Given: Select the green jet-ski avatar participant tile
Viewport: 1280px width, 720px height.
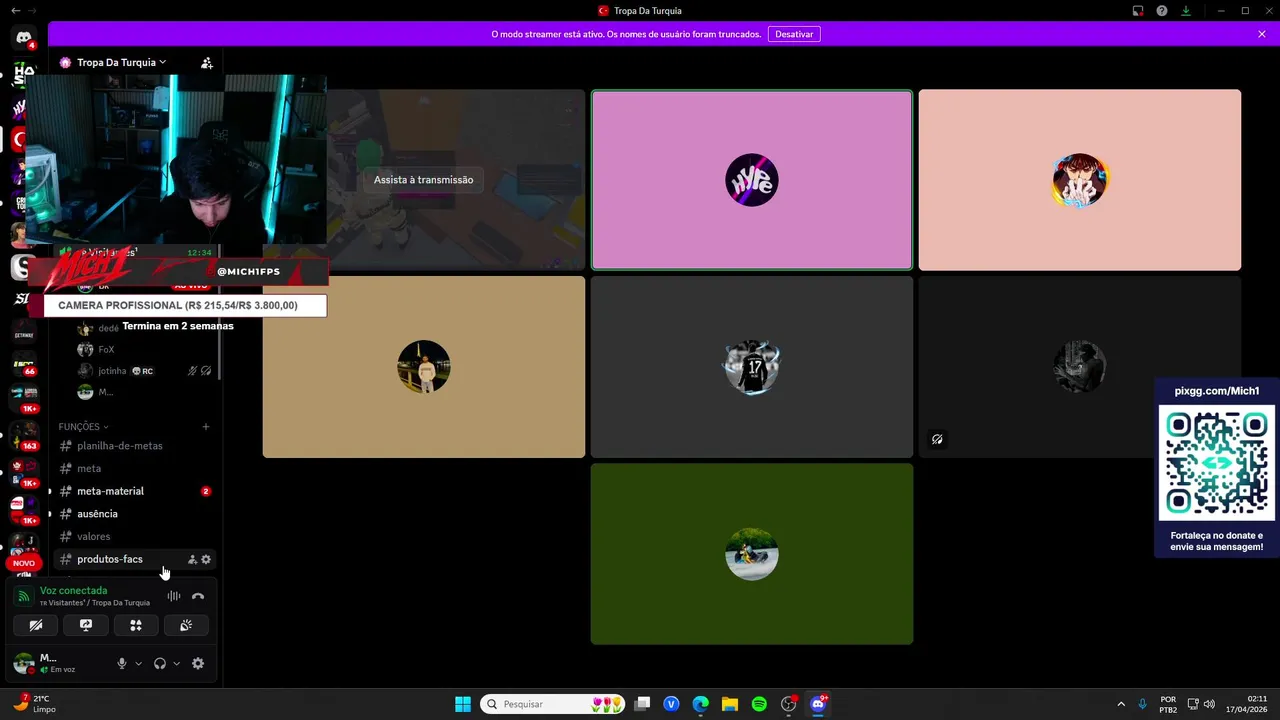Looking at the screenshot, I should [752, 554].
